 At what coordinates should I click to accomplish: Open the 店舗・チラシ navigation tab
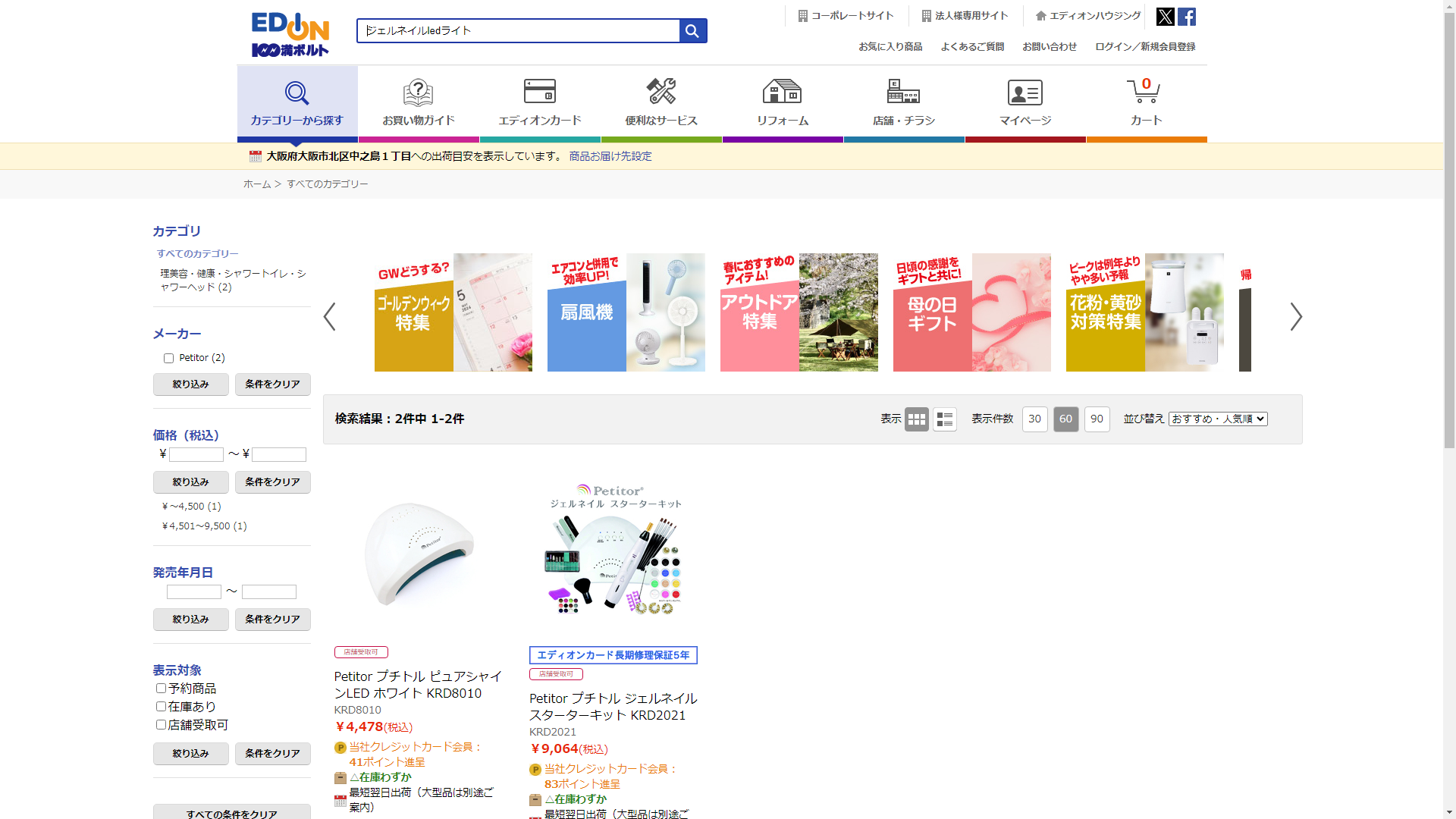point(903,102)
